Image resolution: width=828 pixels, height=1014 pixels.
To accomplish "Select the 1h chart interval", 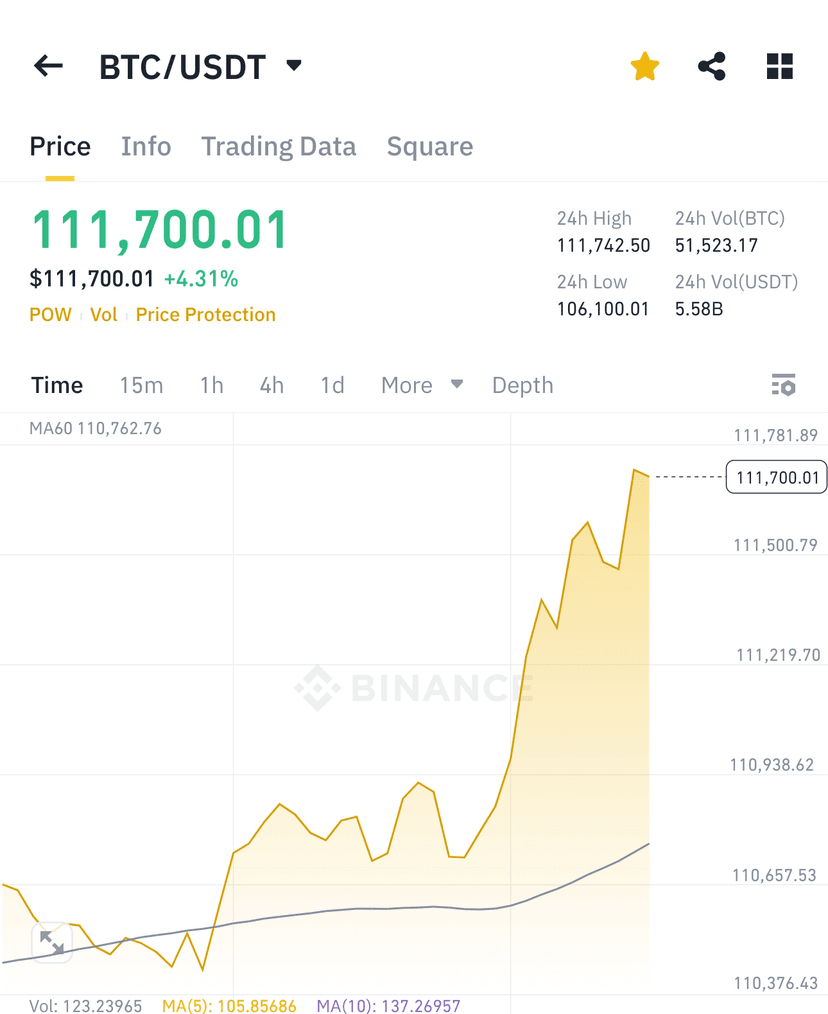I will tap(212, 385).
